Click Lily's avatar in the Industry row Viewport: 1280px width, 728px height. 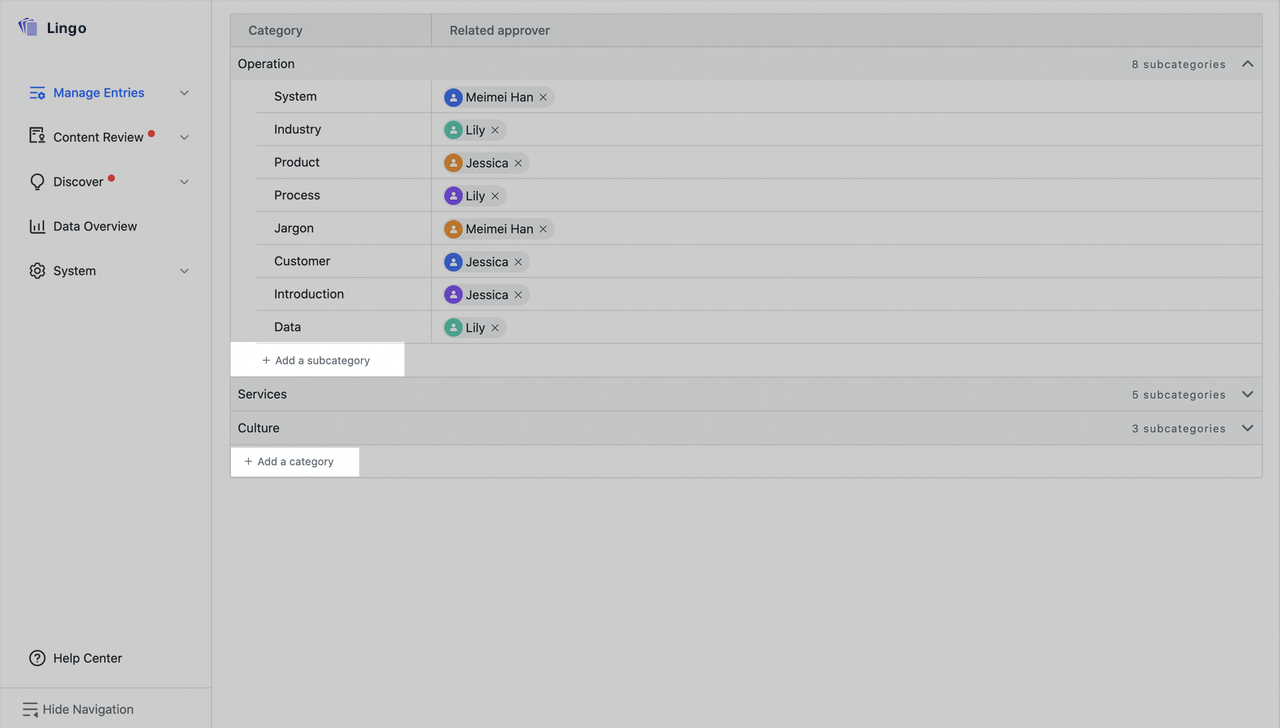point(452,129)
